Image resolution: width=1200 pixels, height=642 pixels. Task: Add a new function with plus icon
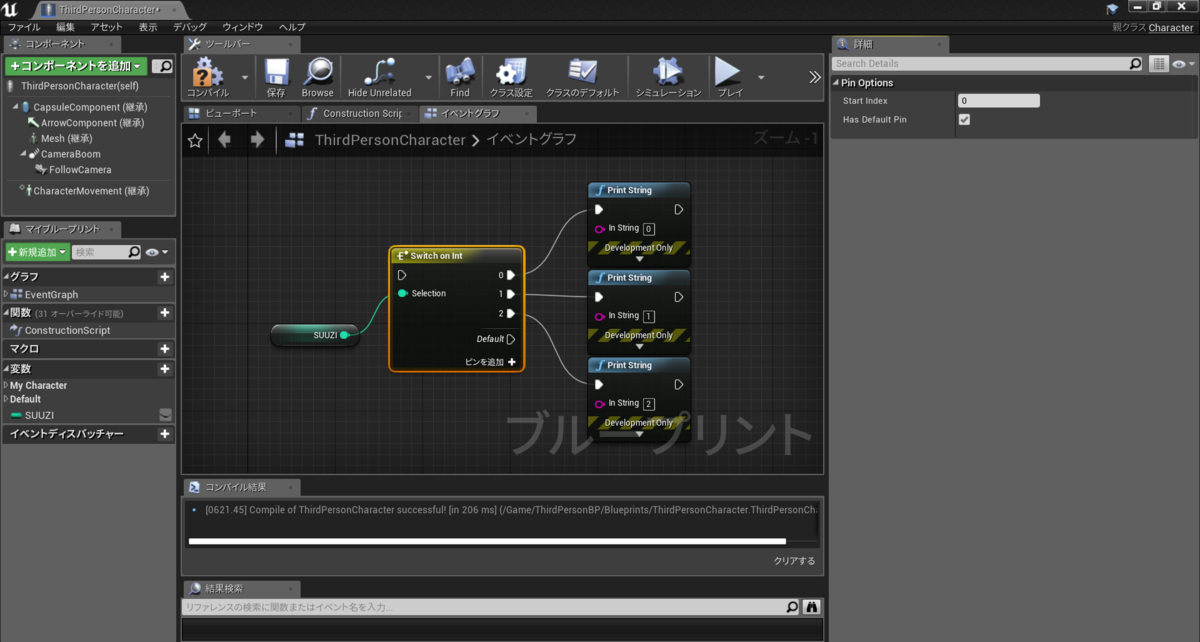pos(164,313)
